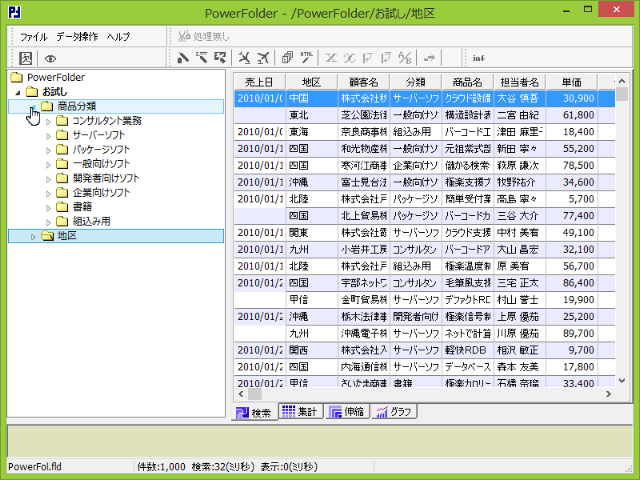The image size is (640, 480).
Task: Expand the 開発者向けソフト folder
Action: coord(48,179)
